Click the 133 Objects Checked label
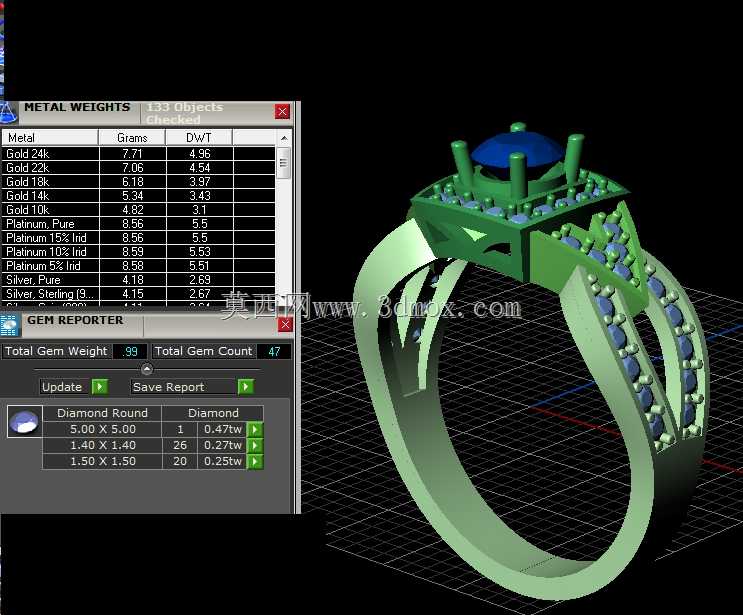Image resolution: width=743 pixels, height=615 pixels. coord(184,113)
